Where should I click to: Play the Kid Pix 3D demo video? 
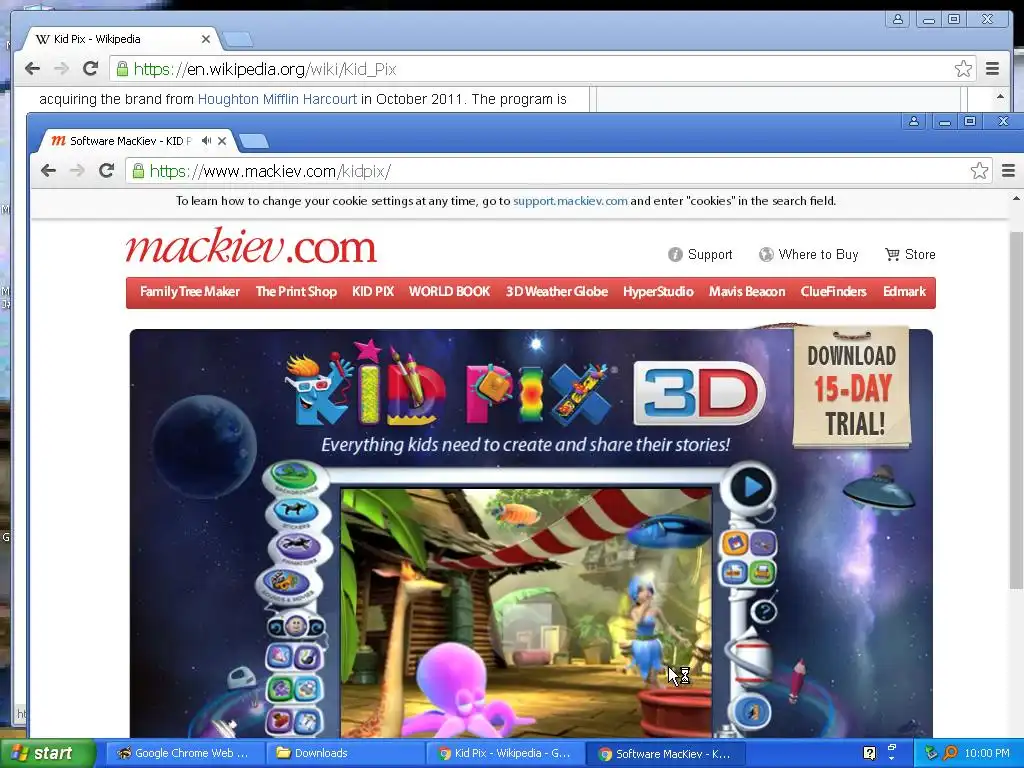[x=751, y=487]
